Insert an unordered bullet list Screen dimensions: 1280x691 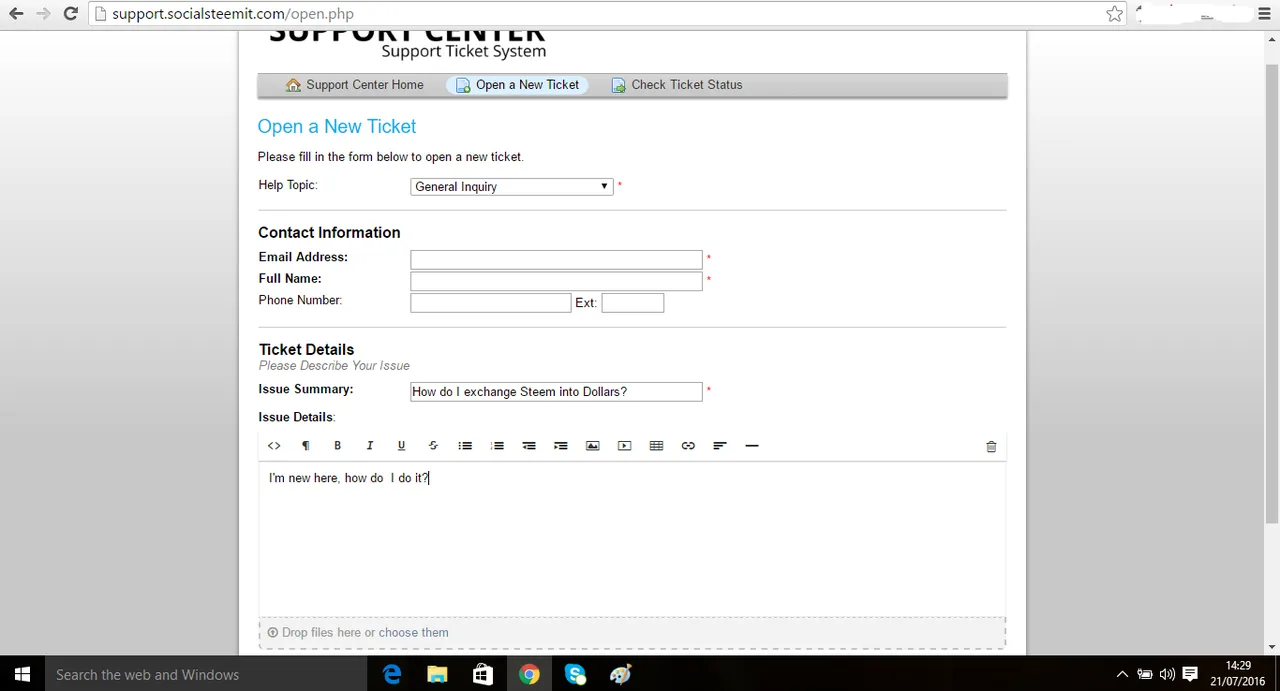tap(465, 446)
